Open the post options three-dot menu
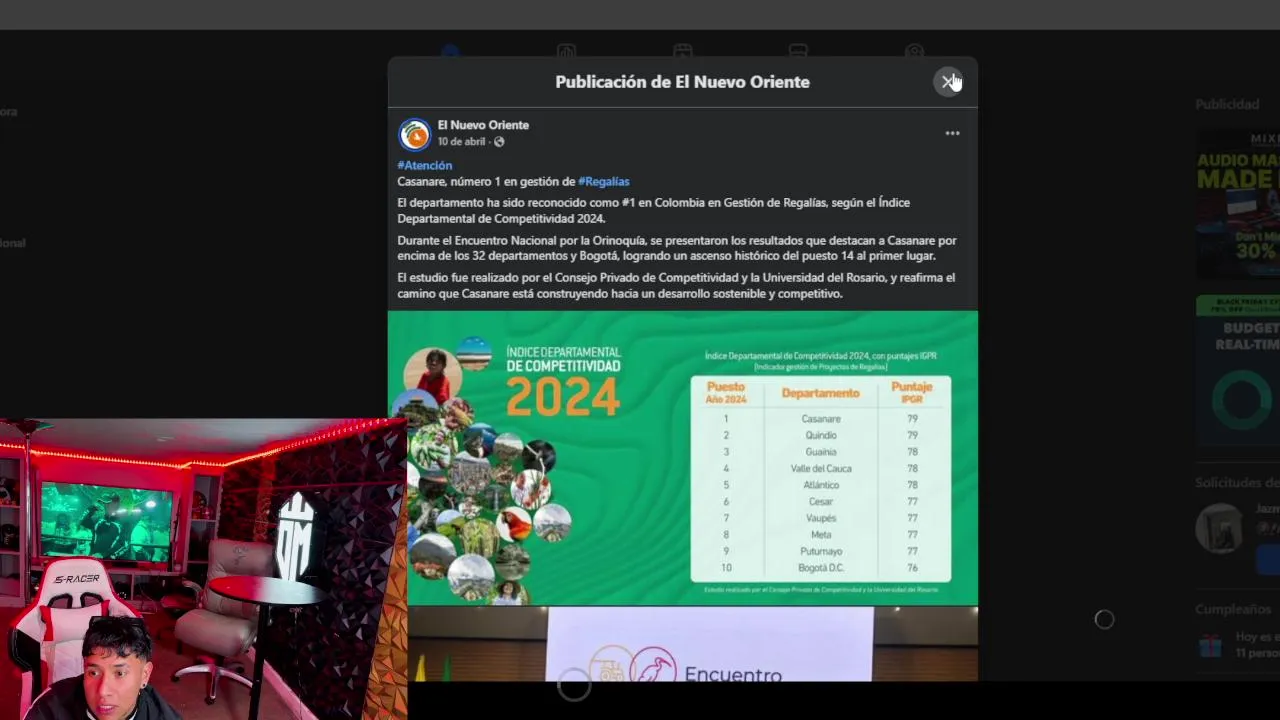1280x720 pixels. click(x=952, y=133)
